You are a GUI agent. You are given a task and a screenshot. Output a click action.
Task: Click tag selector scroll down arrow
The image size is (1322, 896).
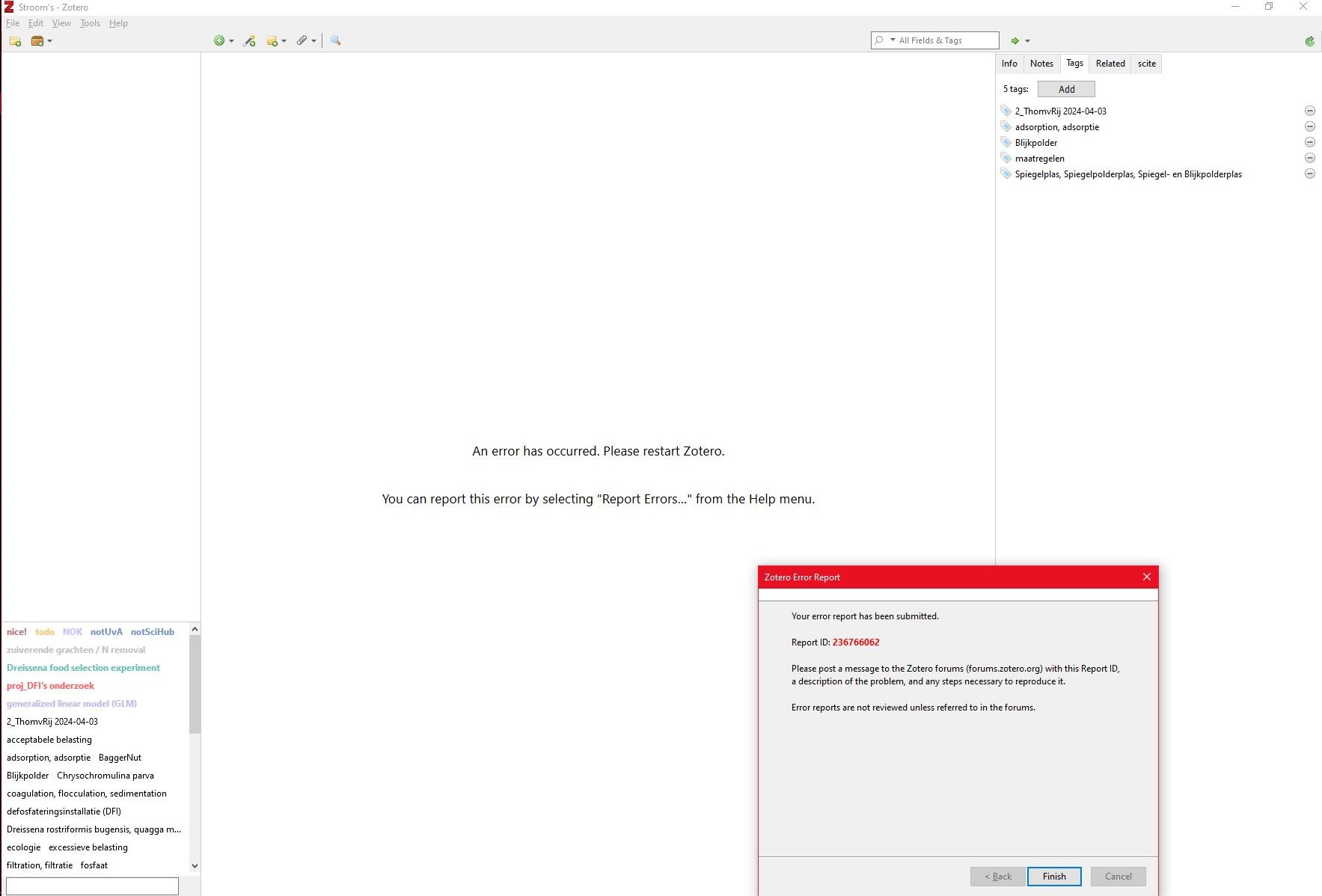click(x=195, y=866)
